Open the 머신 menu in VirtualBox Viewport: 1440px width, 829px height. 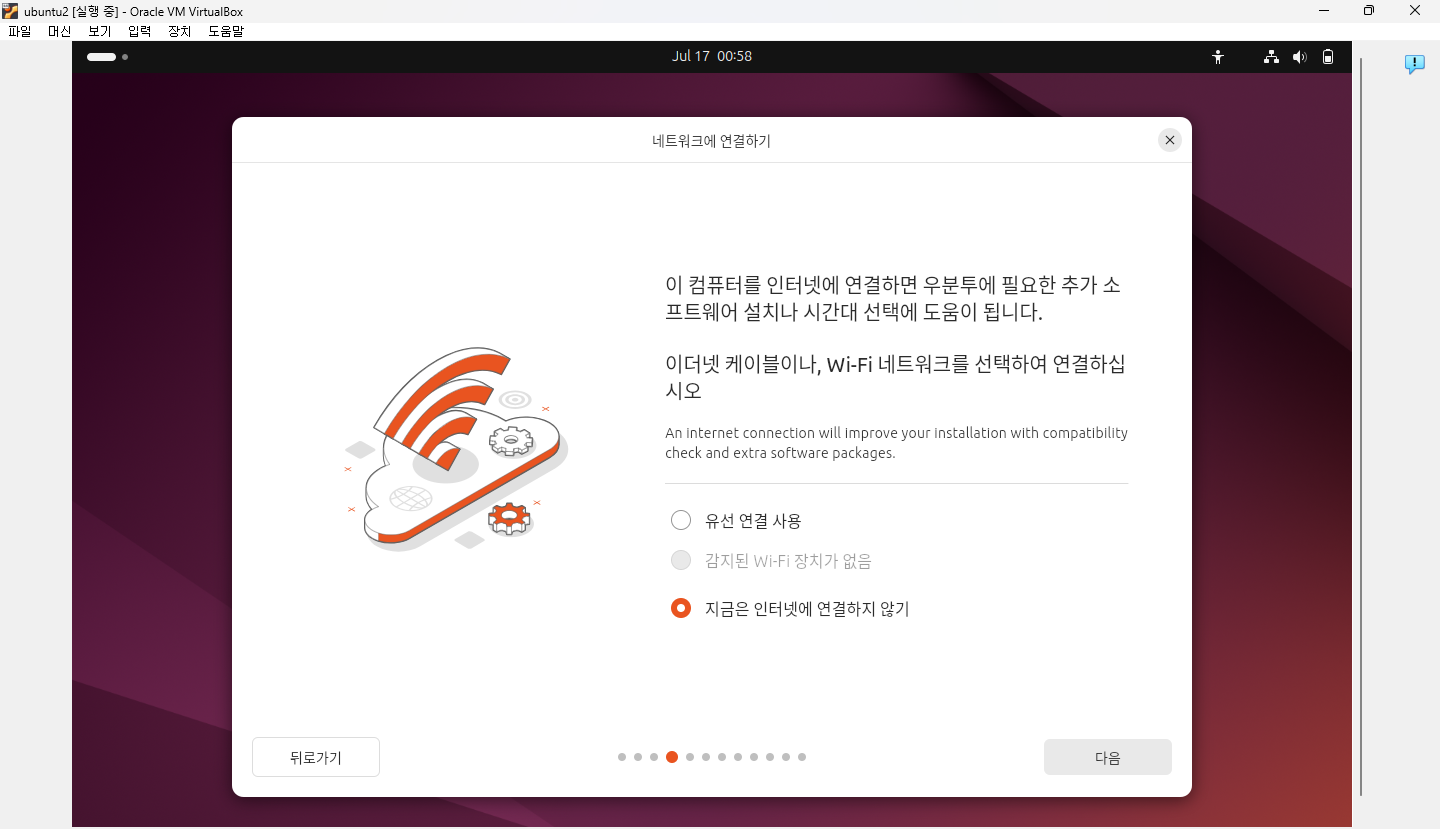point(60,31)
